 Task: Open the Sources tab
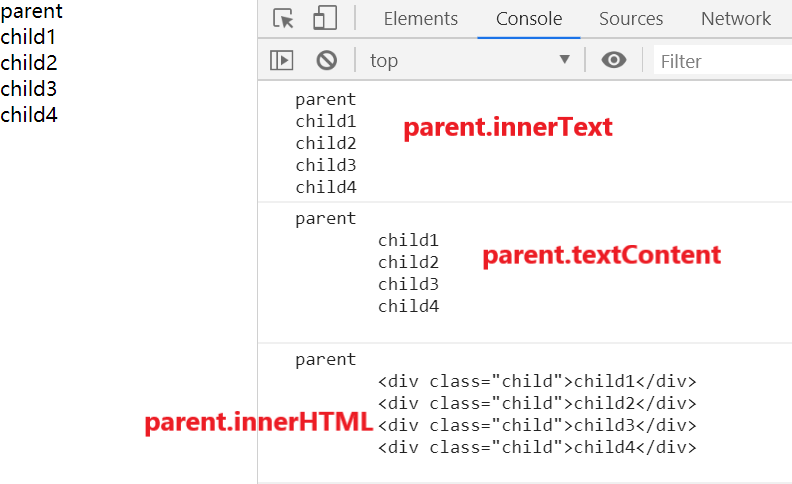pos(631,19)
